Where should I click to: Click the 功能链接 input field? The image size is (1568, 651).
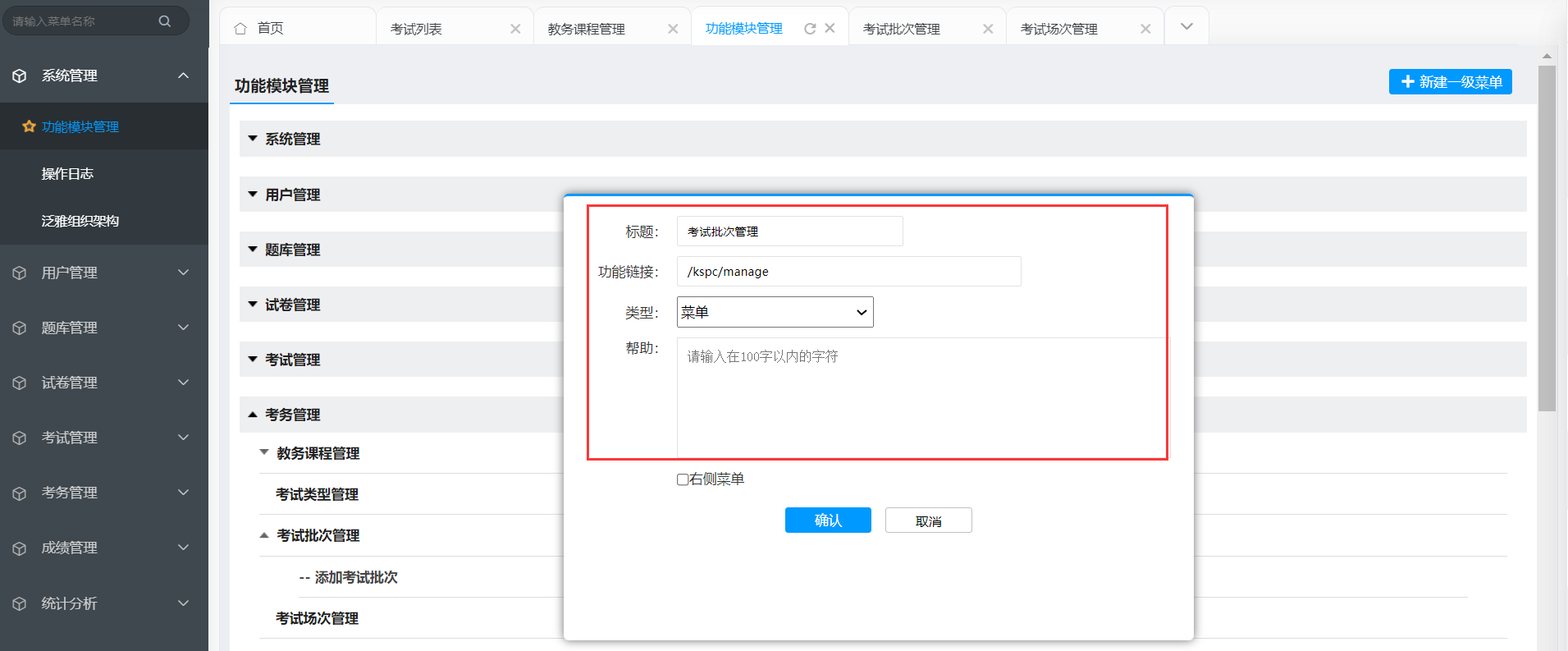(x=849, y=272)
